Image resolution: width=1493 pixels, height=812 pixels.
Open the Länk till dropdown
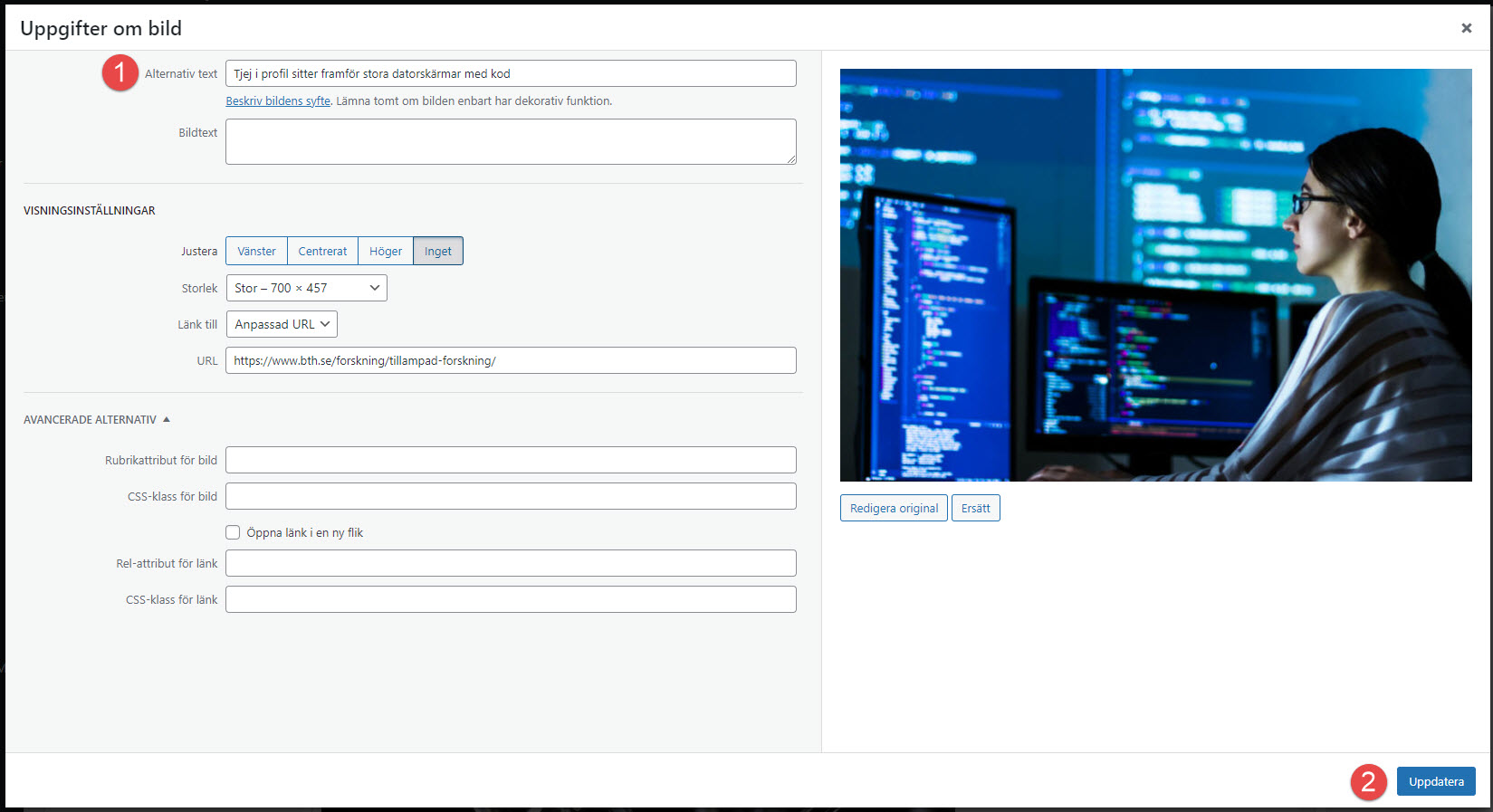point(282,324)
